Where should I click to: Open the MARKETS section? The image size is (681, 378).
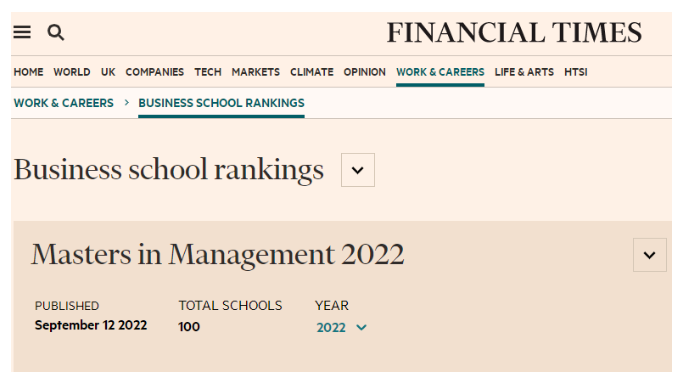(x=255, y=72)
